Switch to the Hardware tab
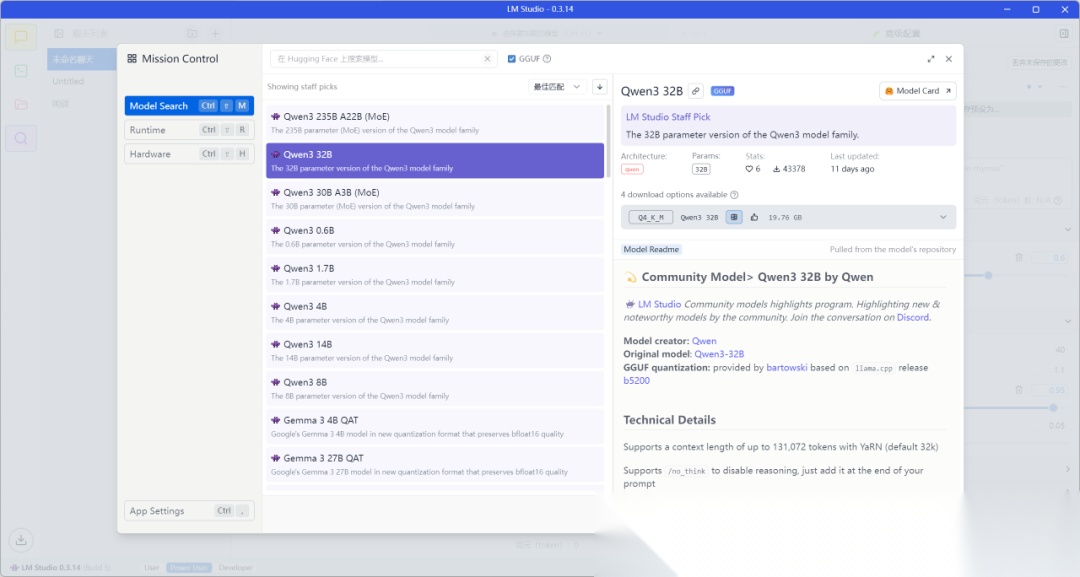 189,154
